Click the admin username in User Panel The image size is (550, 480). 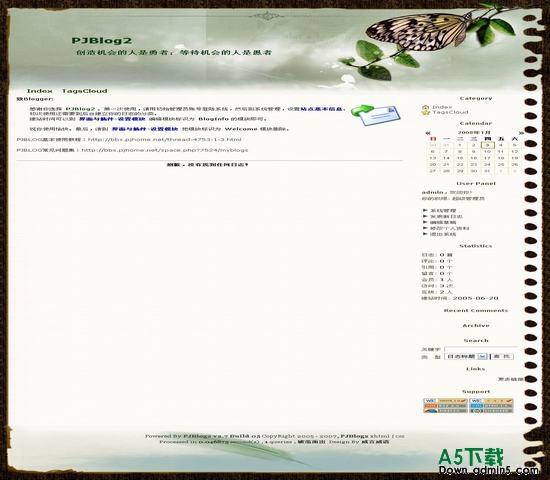tap(432, 192)
